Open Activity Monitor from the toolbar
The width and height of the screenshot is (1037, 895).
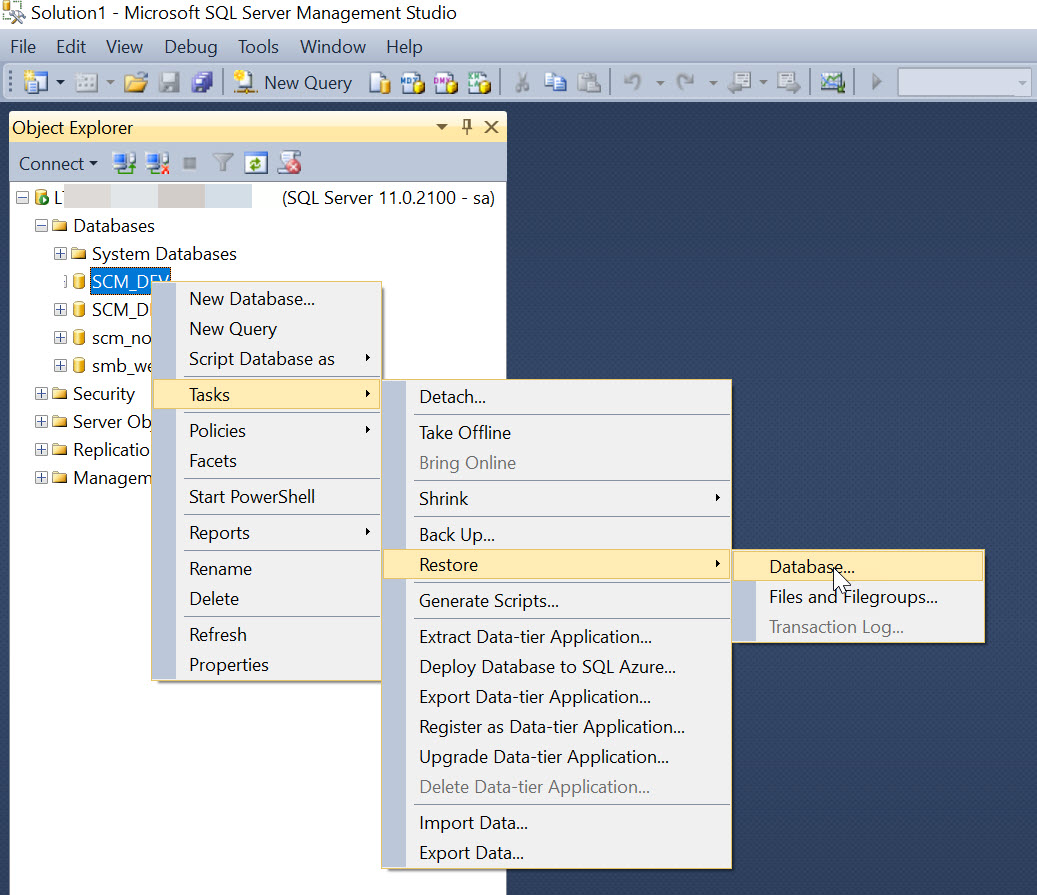point(832,82)
